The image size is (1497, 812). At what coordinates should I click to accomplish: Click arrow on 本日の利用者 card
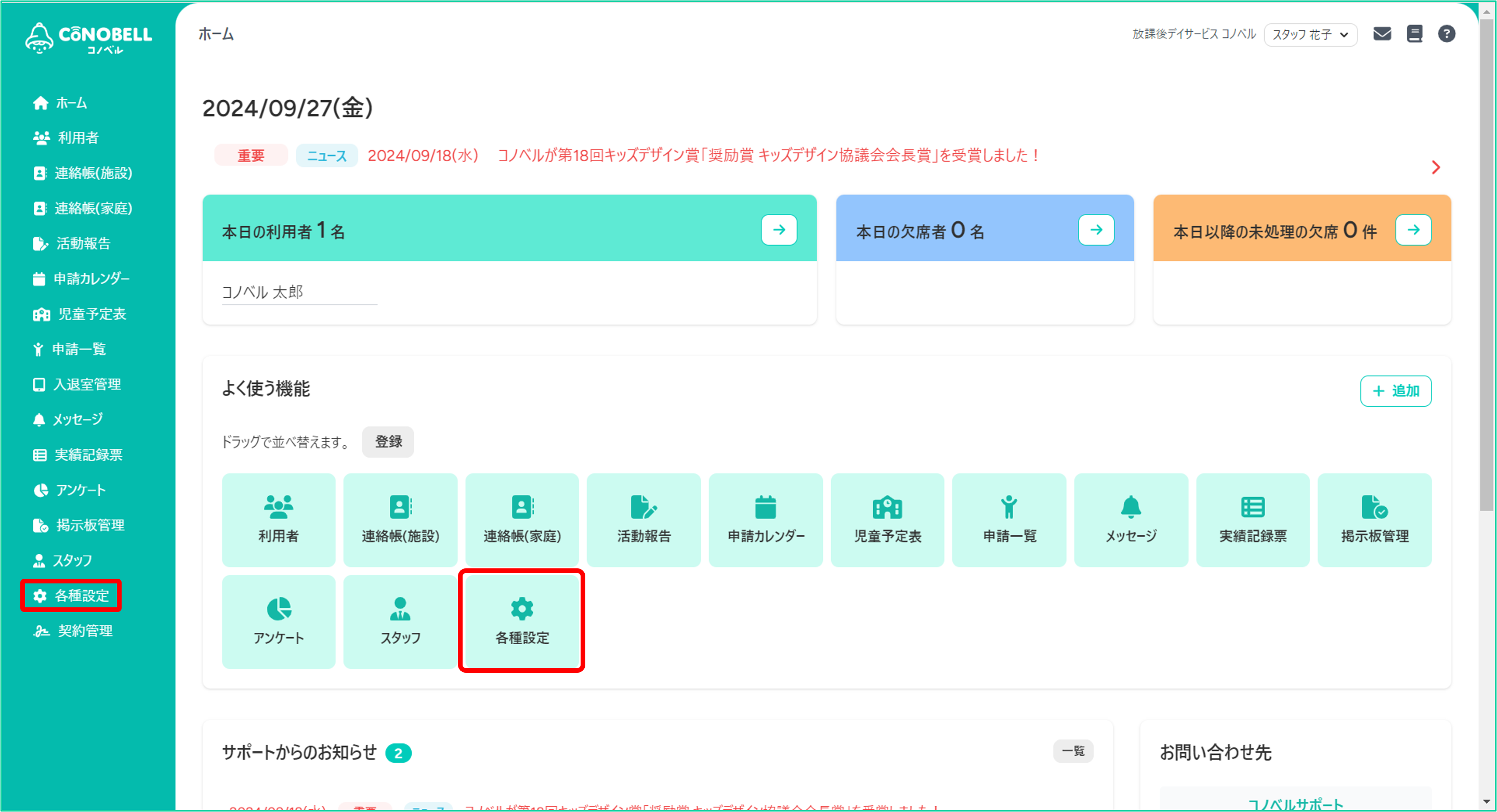(779, 230)
